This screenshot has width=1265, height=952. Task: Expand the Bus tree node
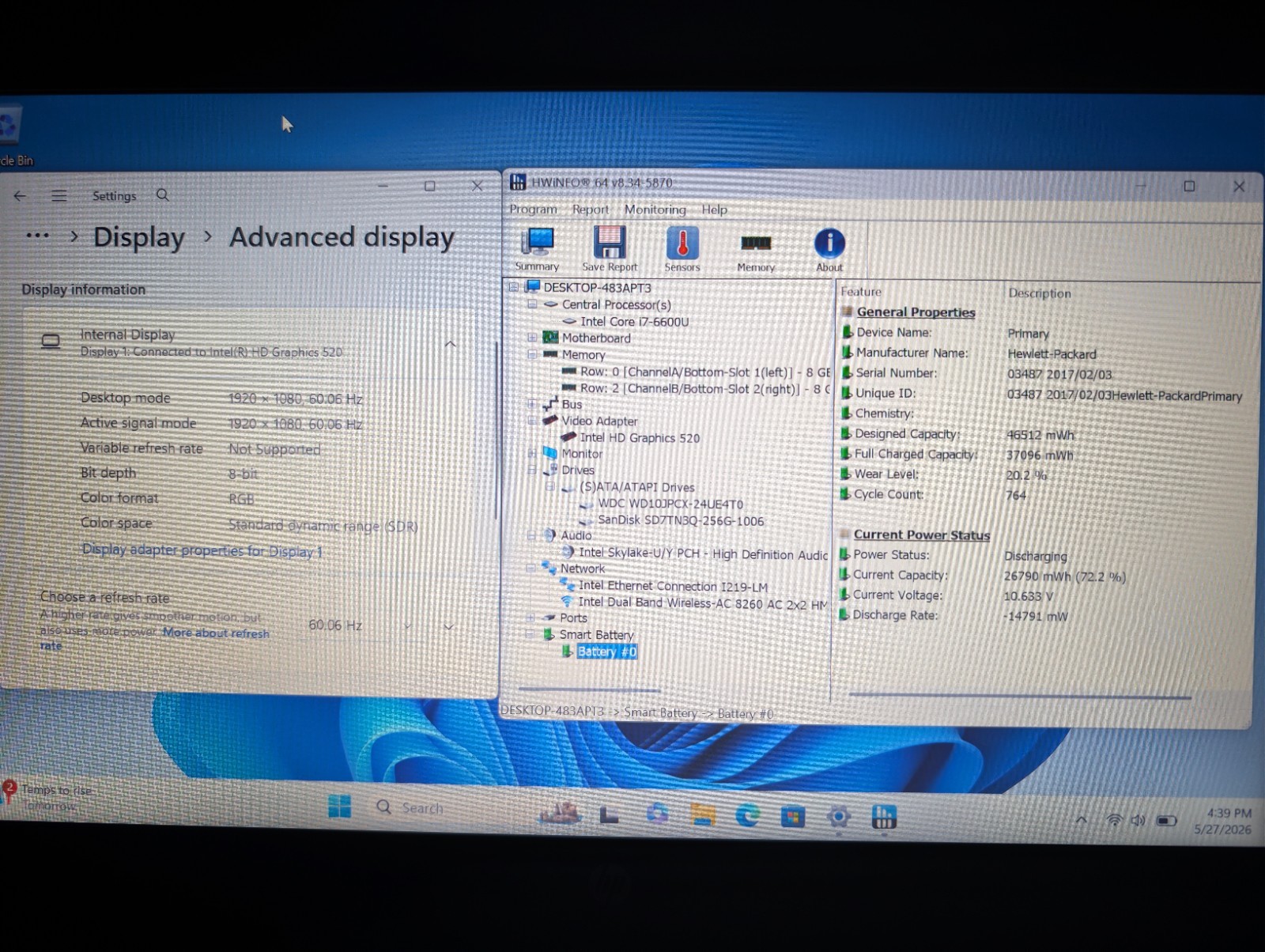(532, 404)
